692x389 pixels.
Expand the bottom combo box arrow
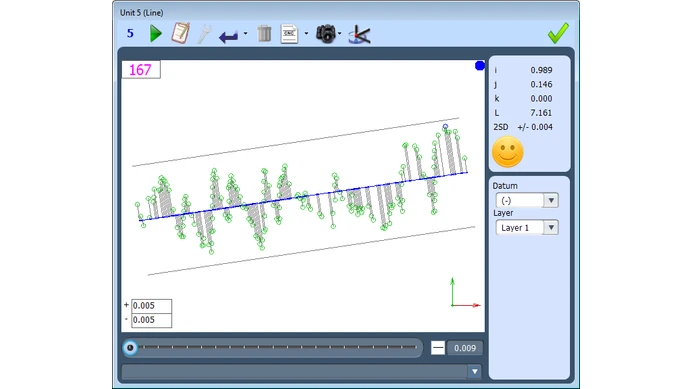(474, 371)
